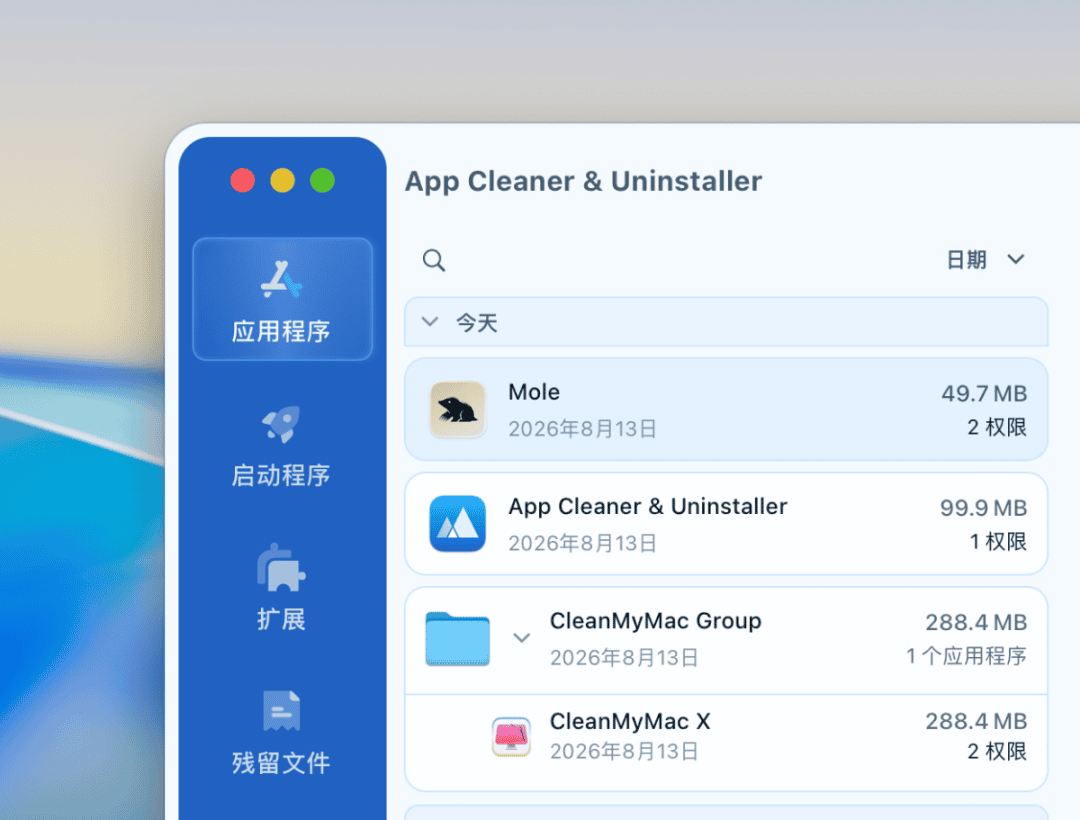This screenshot has width=1080, height=820.
Task: Click the CleanMyMac X name text
Action: (x=630, y=721)
